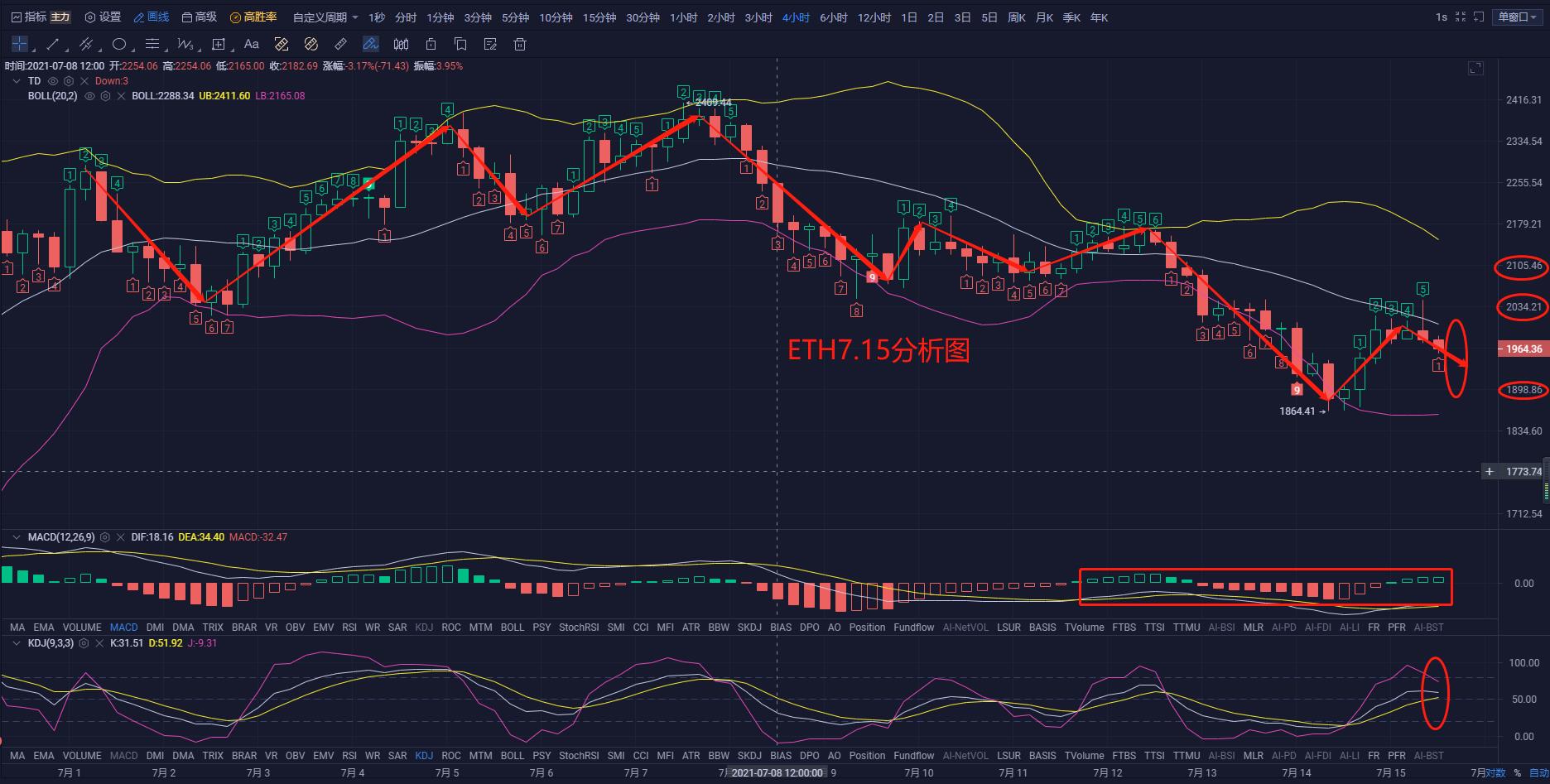This screenshot has height=784, width=1550.
Task: Open KDJ(9,3,3) settings gear
Action: 84,642
